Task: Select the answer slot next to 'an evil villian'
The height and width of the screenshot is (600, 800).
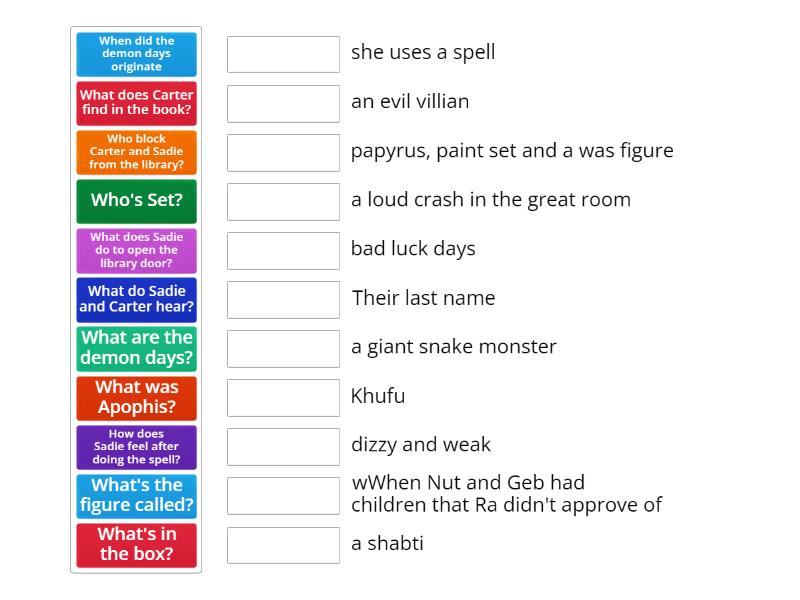Action: [283, 103]
